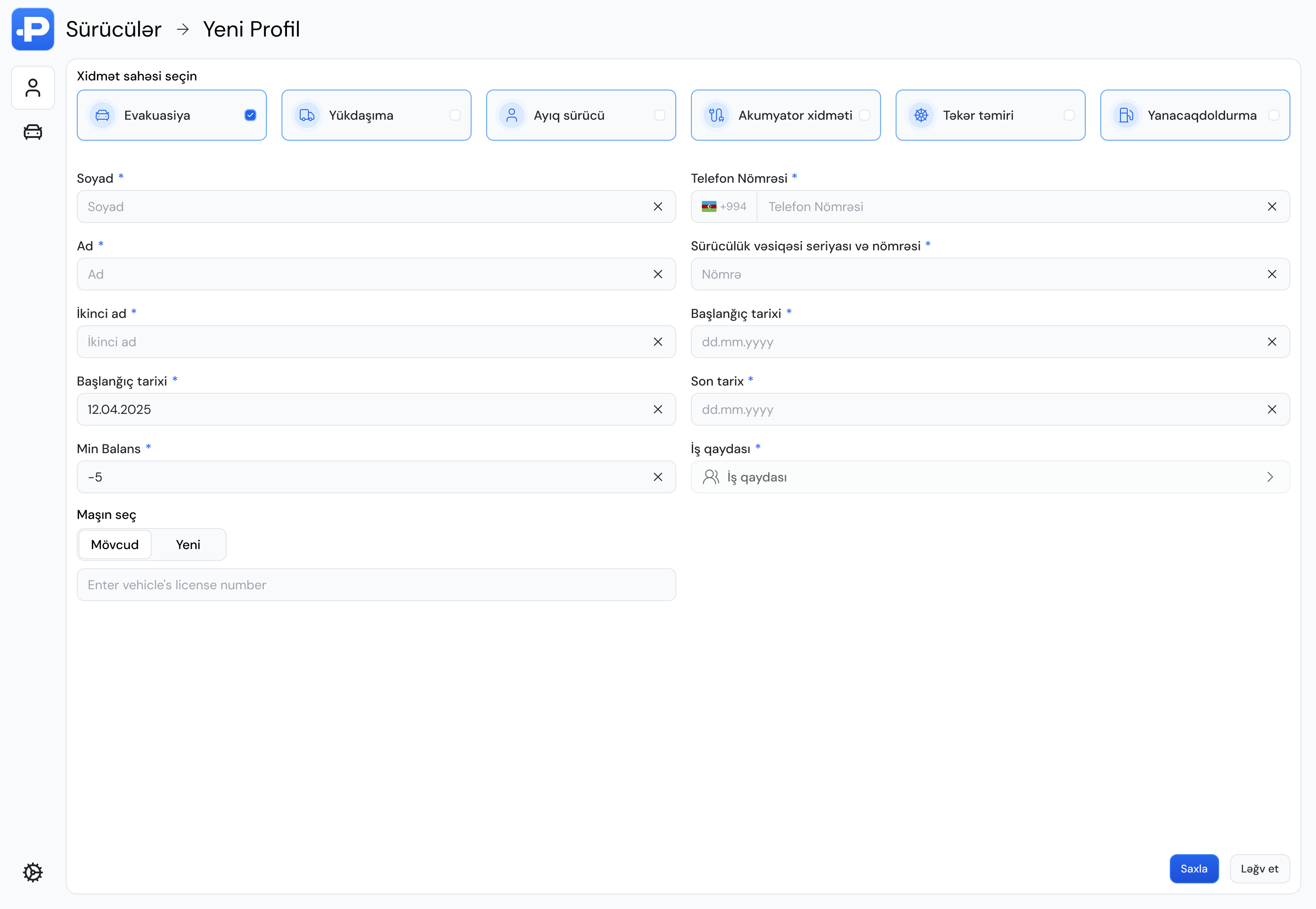1316x909 pixels.
Task: Go back via Sürücülər breadcrumb
Action: coord(113,29)
